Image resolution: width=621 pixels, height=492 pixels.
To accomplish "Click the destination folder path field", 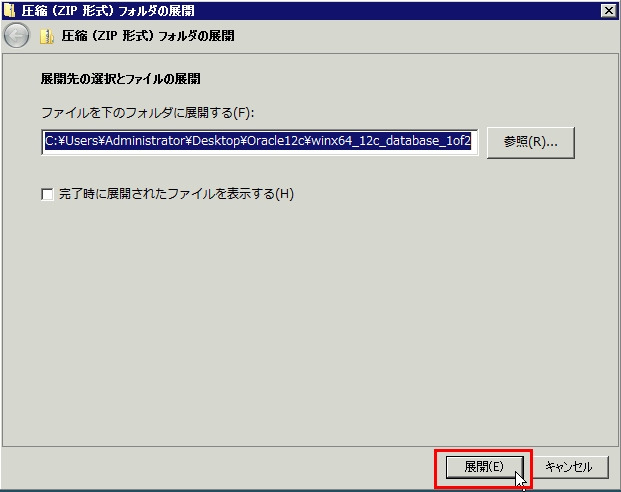I will (259, 142).
